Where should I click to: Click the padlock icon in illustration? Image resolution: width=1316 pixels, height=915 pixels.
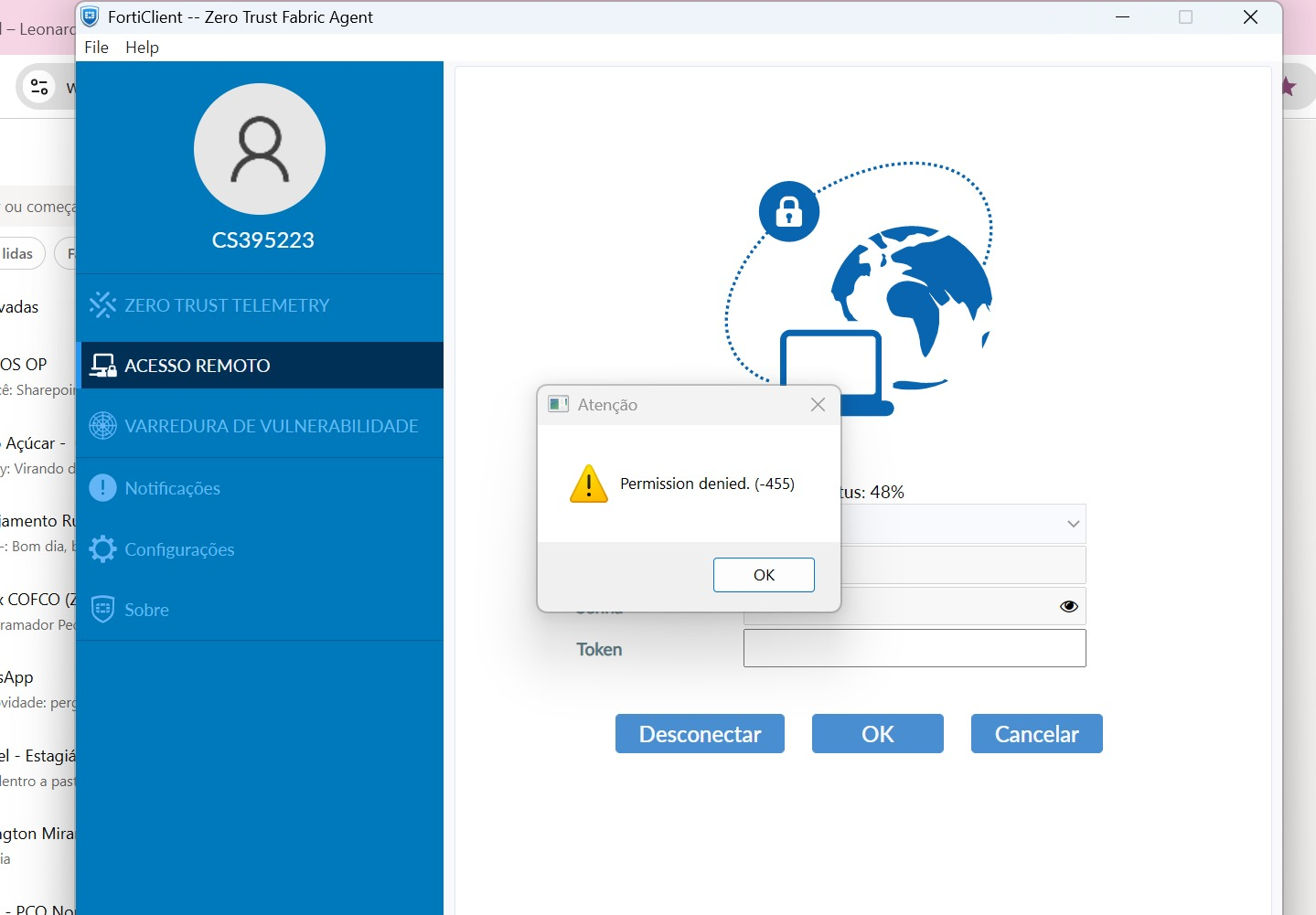789,211
